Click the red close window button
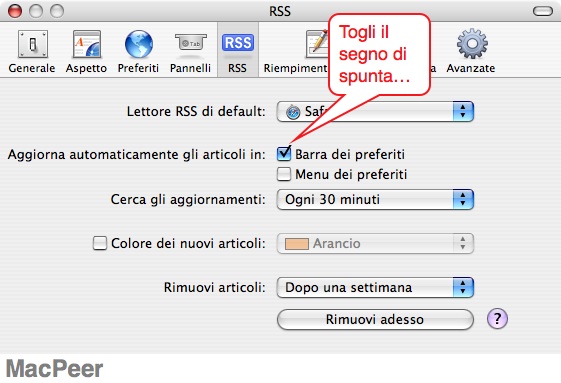 (x=15, y=11)
